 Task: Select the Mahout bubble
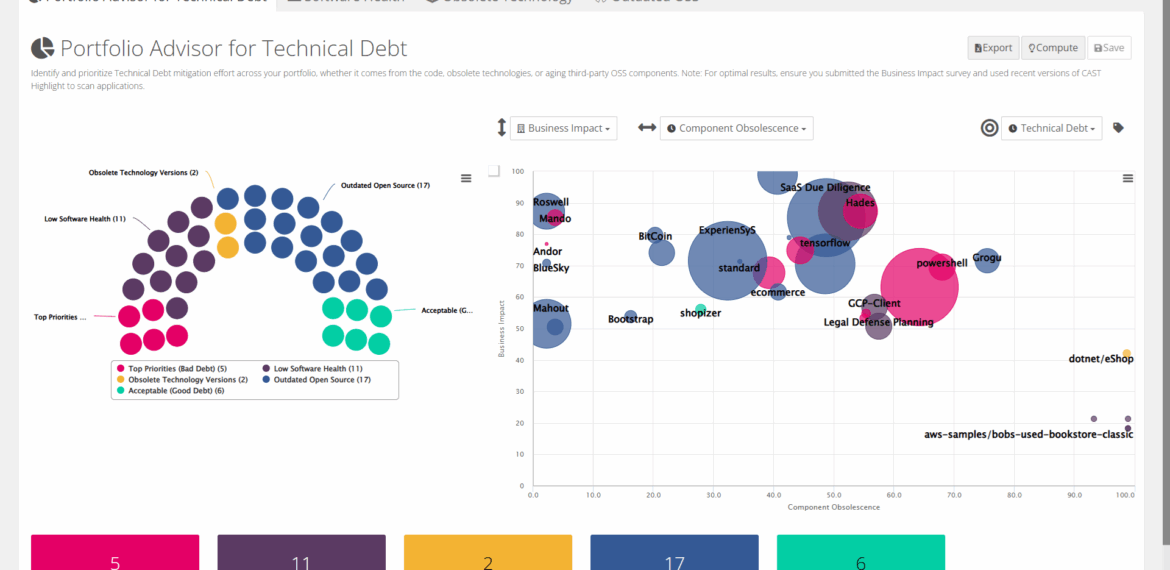[x=547, y=324]
